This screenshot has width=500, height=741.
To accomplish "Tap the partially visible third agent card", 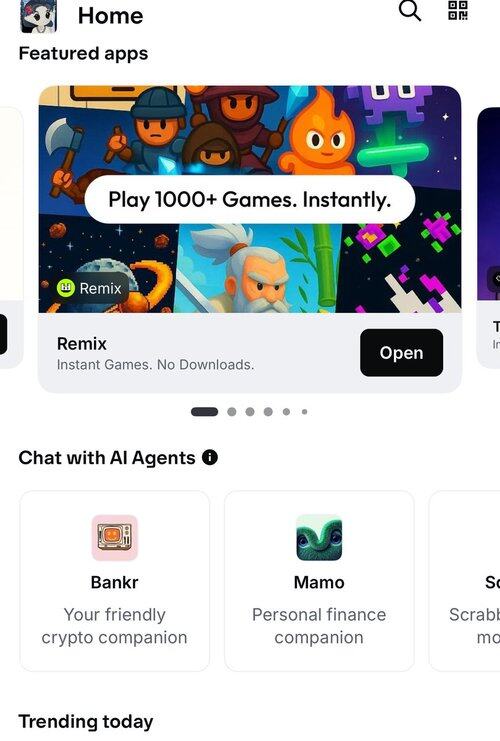I will 464,581.
